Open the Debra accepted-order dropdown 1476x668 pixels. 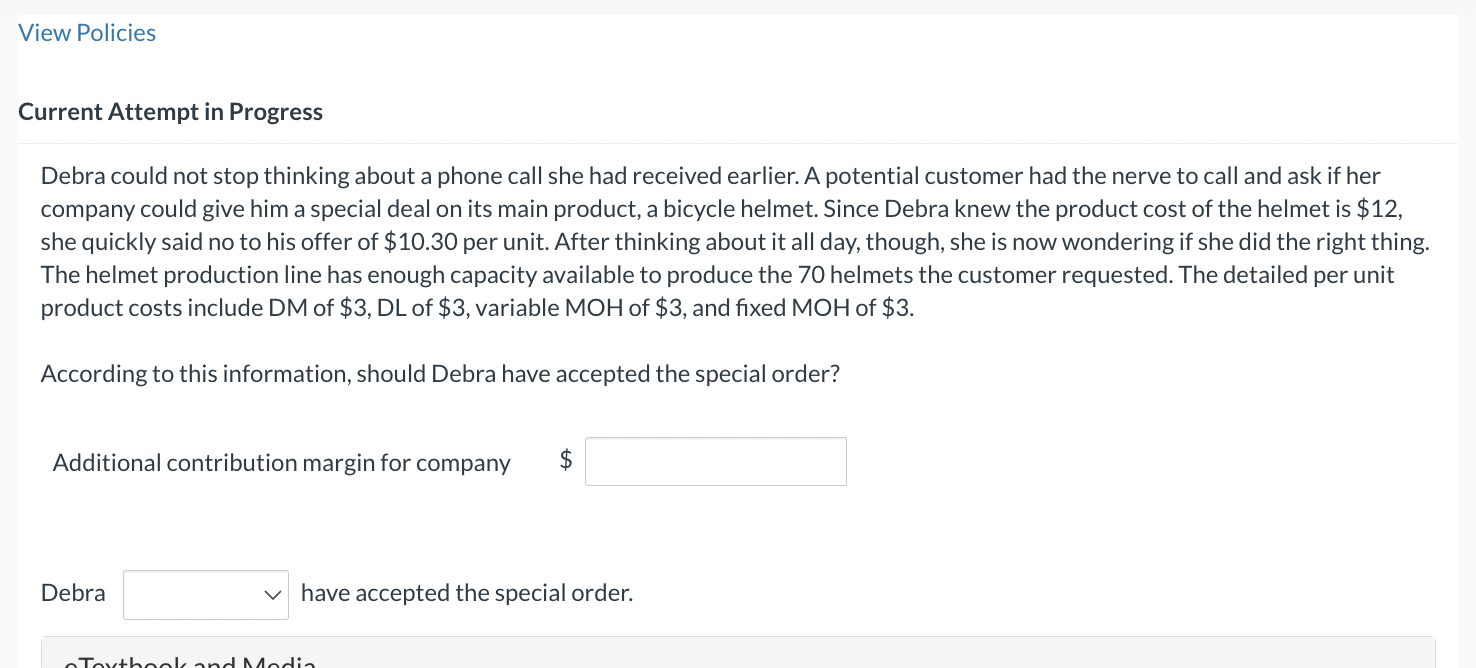pos(205,594)
